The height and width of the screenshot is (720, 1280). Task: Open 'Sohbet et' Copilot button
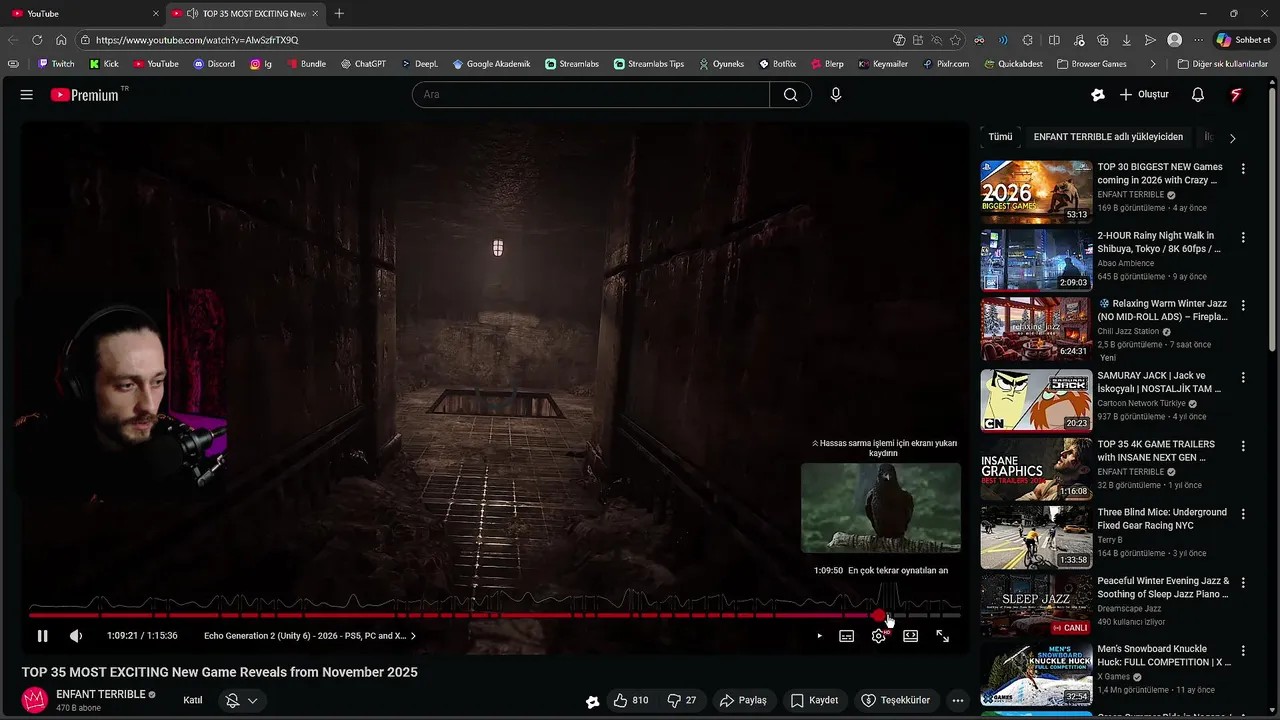pos(1243,40)
